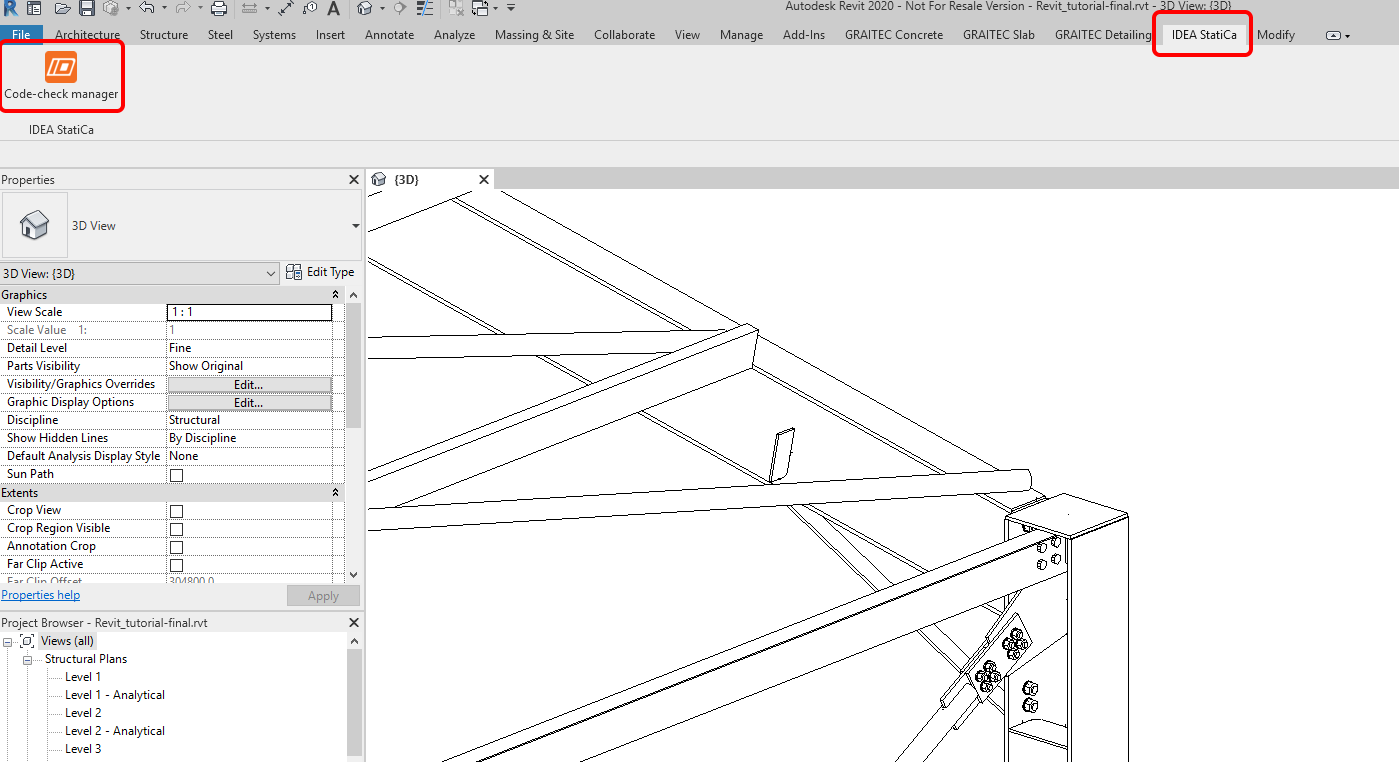Image resolution: width=1399 pixels, height=762 pixels.
Task: Switch to the Structure ribbon tab
Action: coord(163,35)
